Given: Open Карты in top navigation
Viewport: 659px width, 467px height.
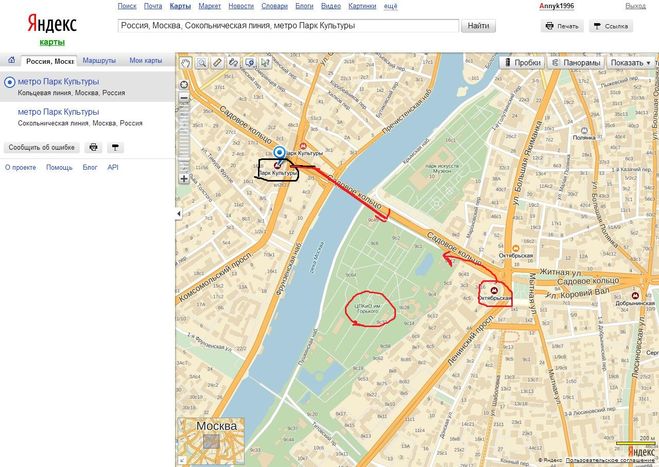Looking at the screenshot, I should tap(180, 6).
